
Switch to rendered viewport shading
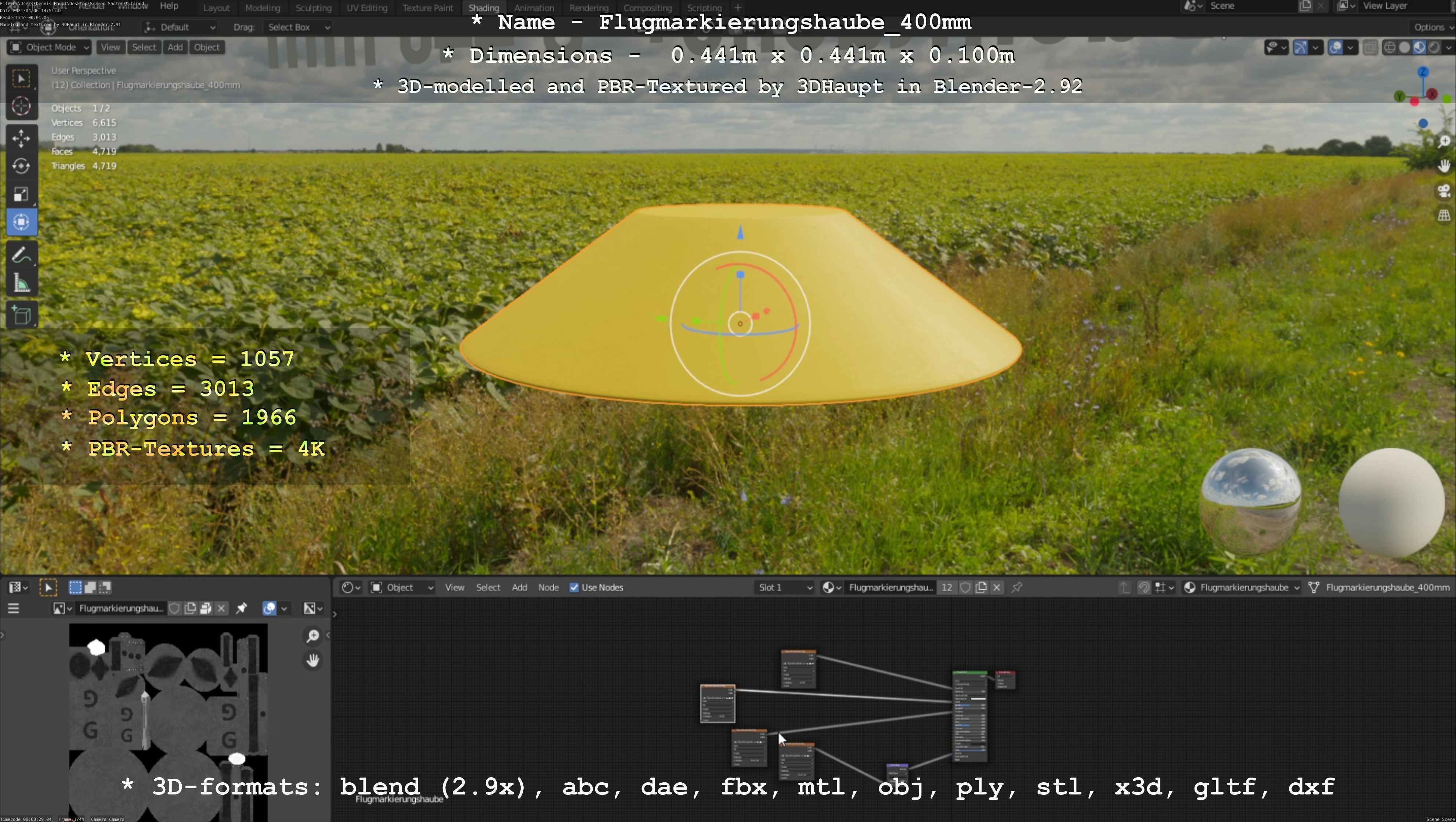click(1434, 48)
